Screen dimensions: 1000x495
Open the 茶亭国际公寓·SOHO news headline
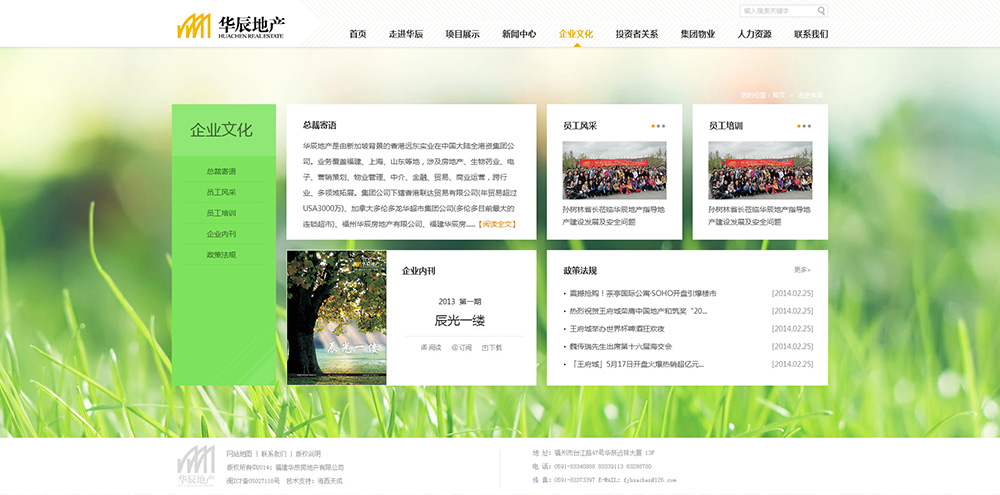pyautogui.click(x=643, y=293)
